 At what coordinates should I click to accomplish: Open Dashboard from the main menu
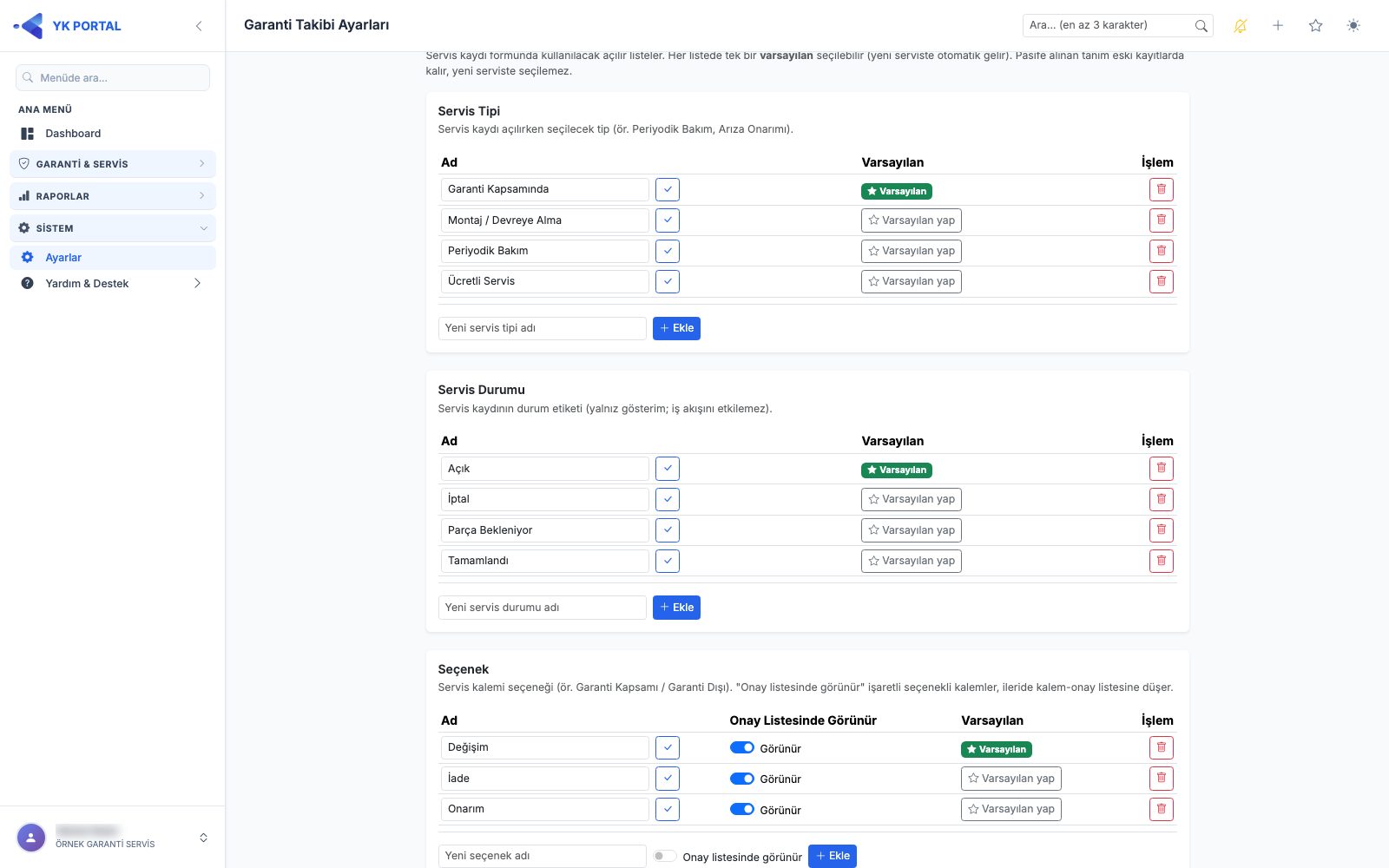pos(113,134)
